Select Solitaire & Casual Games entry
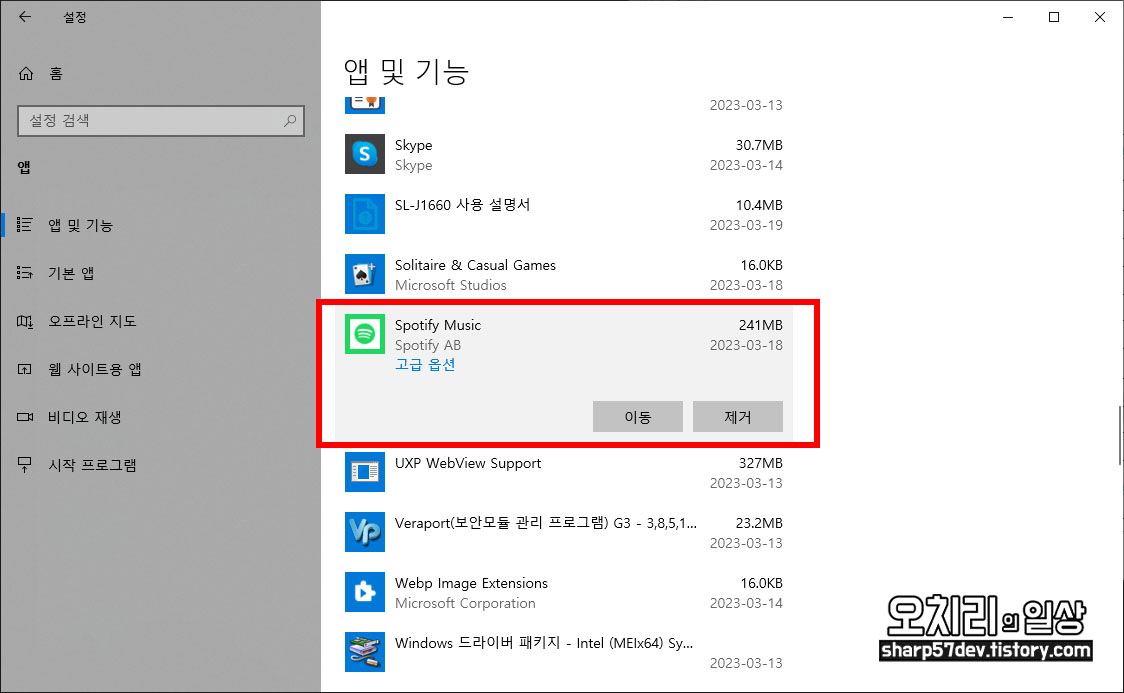Screen dimensions: 1124x693 [x=475, y=265]
